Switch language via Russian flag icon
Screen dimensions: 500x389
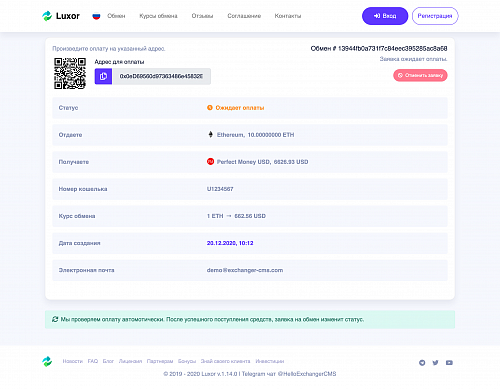coord(96,16)
